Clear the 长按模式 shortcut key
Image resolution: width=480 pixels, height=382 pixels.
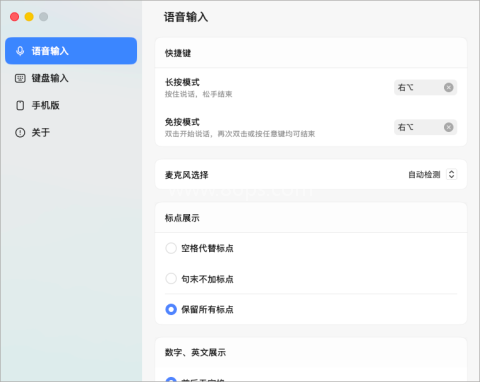coord(449,87)
